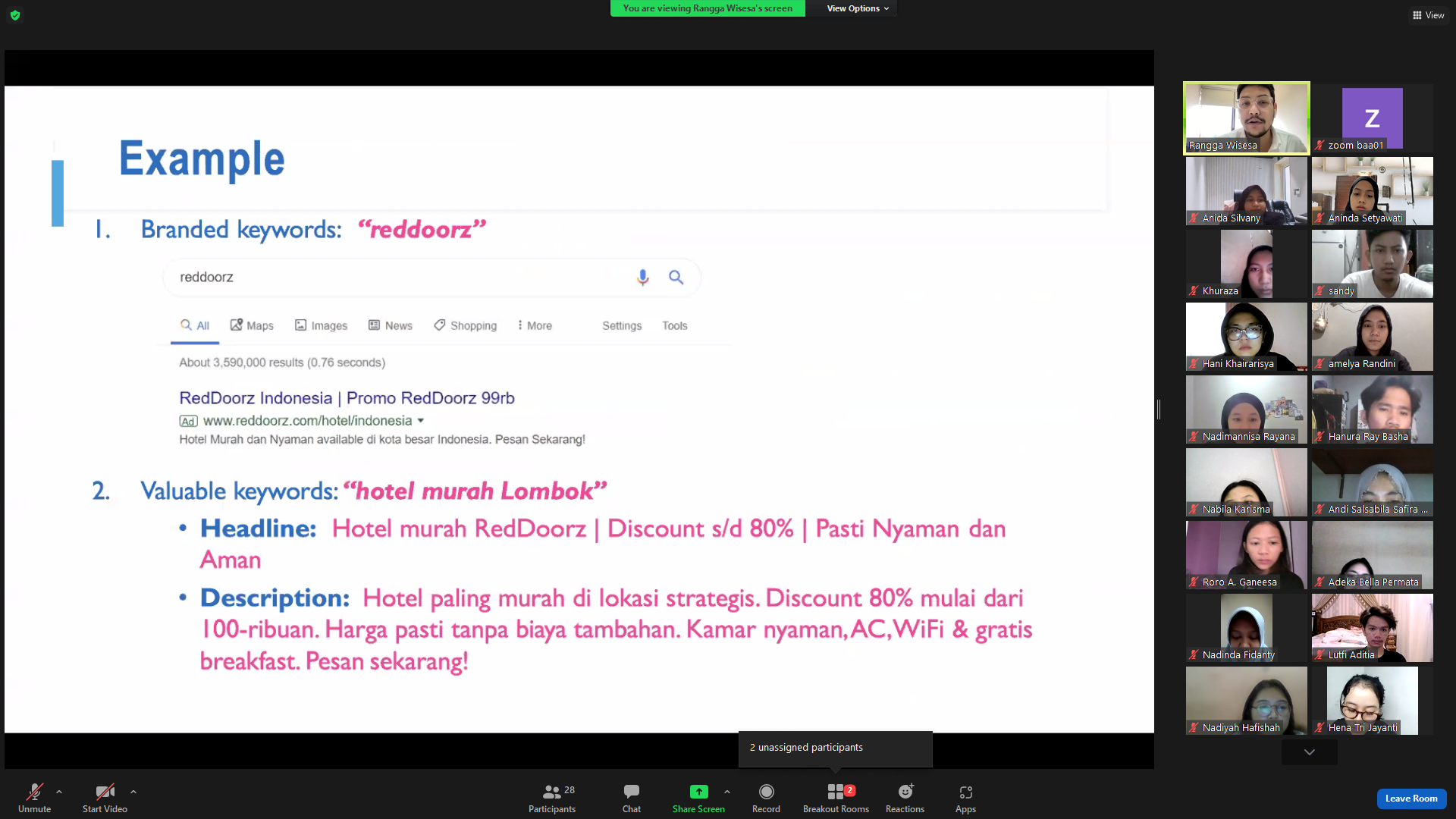This screenshot has height=819, width=1456.
Task: Select Nadinda Fidanty's video thumbnail
Action: click(x=1247, y=628)
